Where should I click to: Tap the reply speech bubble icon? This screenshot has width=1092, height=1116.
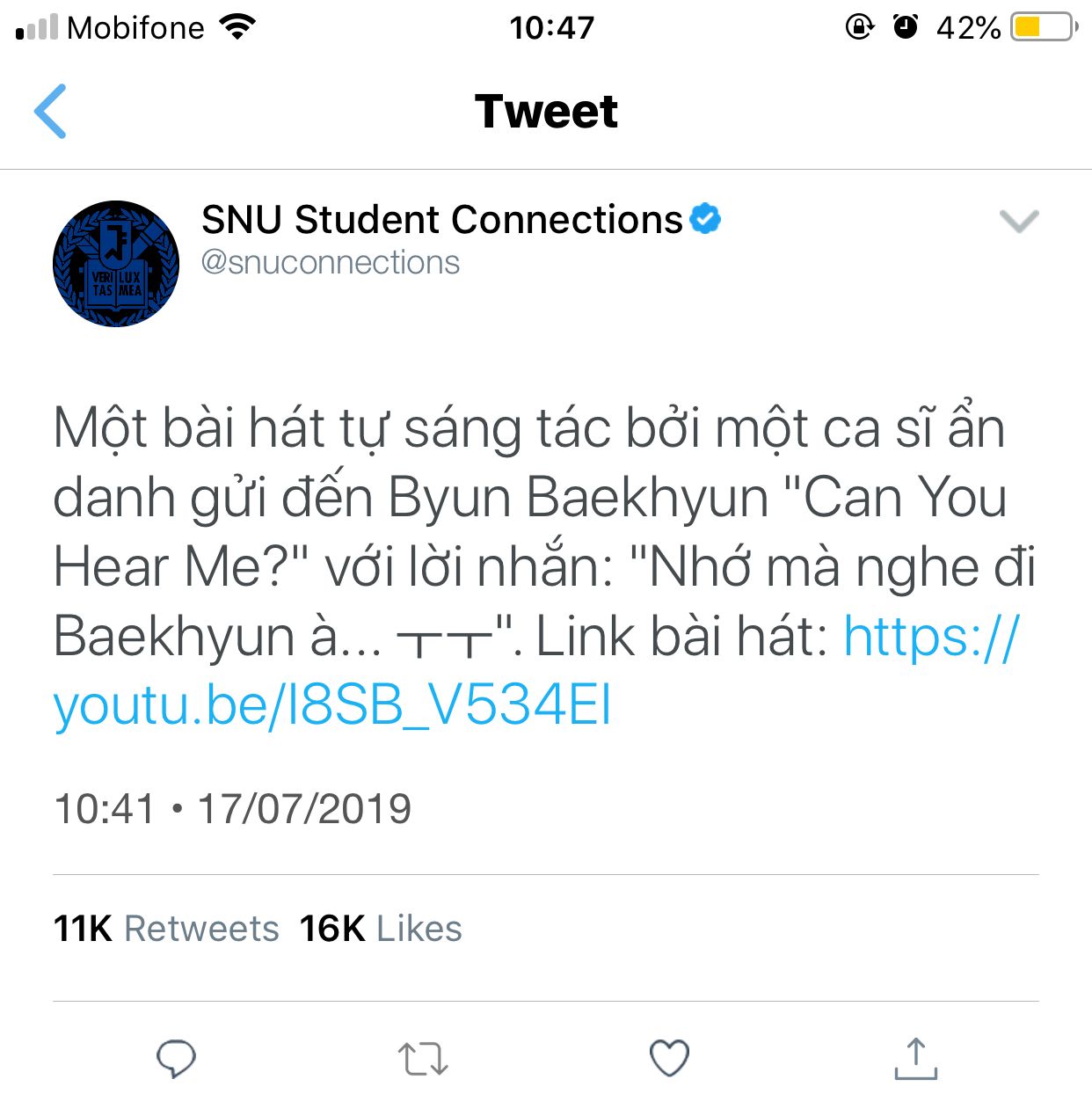click(176, 1059)
